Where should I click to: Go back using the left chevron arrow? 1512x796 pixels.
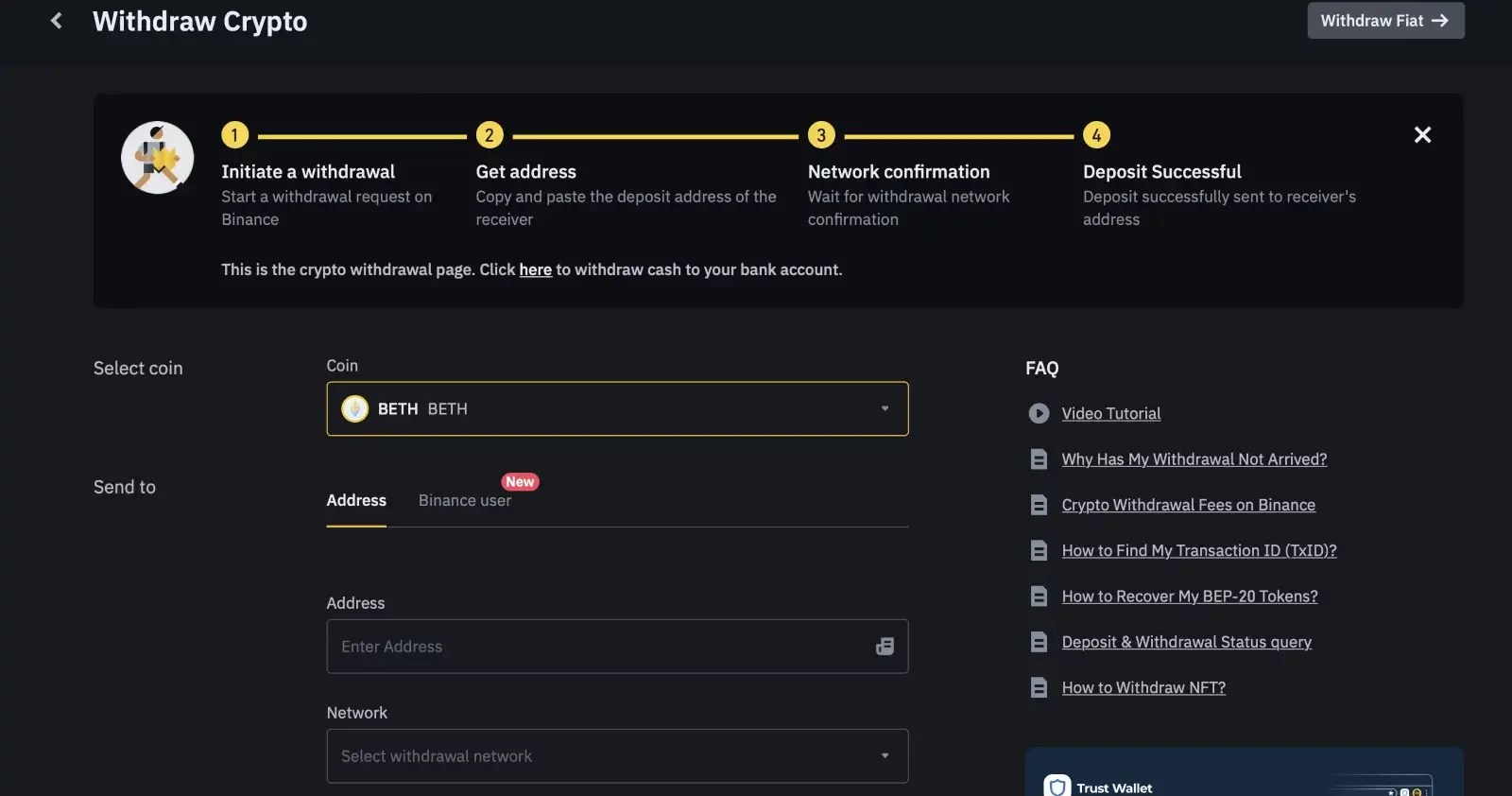(57, 21)
